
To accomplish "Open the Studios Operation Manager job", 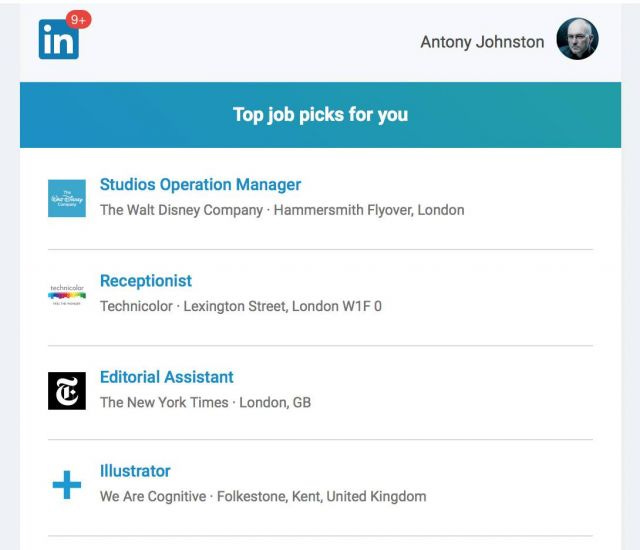I will tap(200, 184).
